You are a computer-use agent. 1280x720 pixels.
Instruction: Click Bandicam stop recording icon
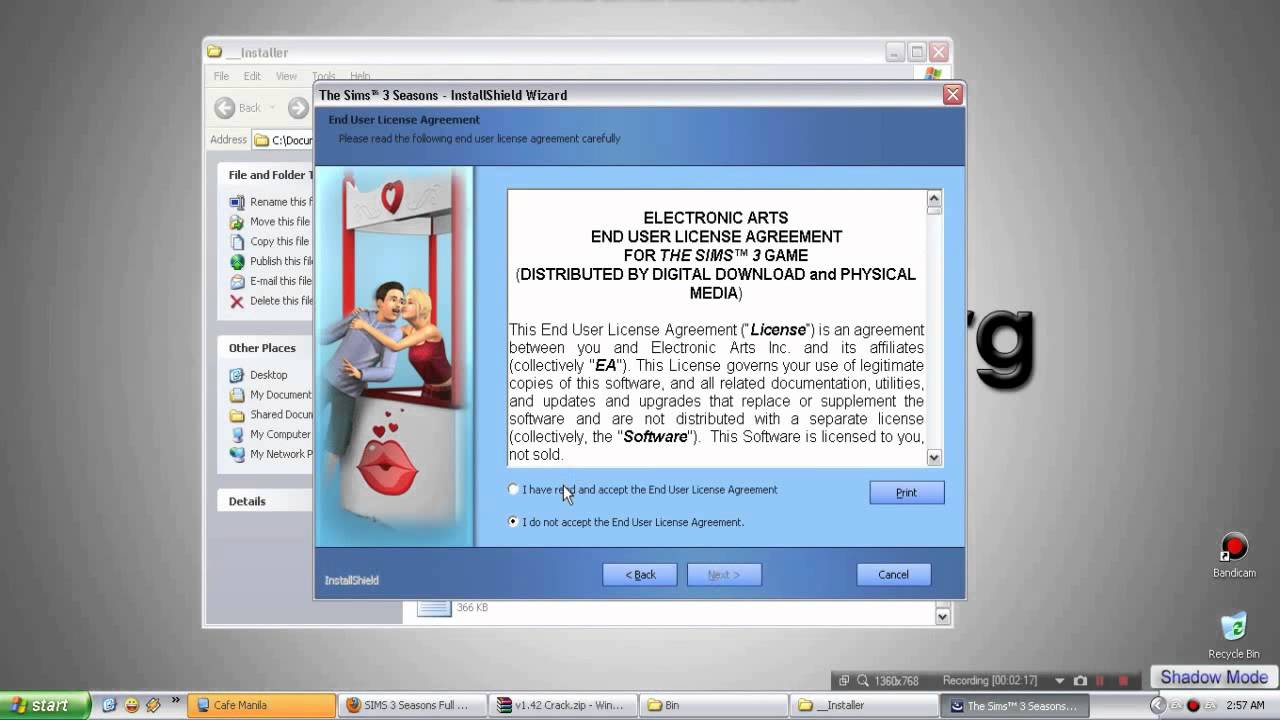[x=1123, y=681]
